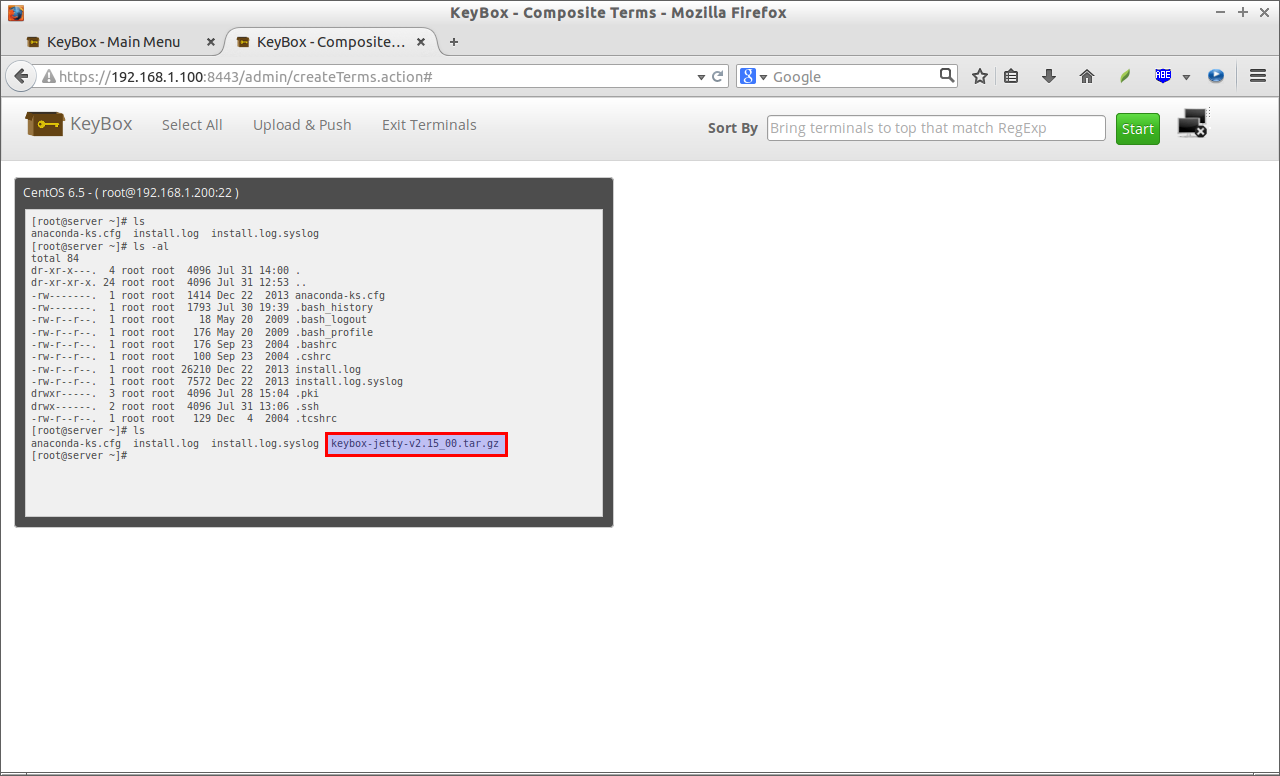1280x776 pixels.
Task: Click Exit Terminals link
Action: click(x=429, y=125)
